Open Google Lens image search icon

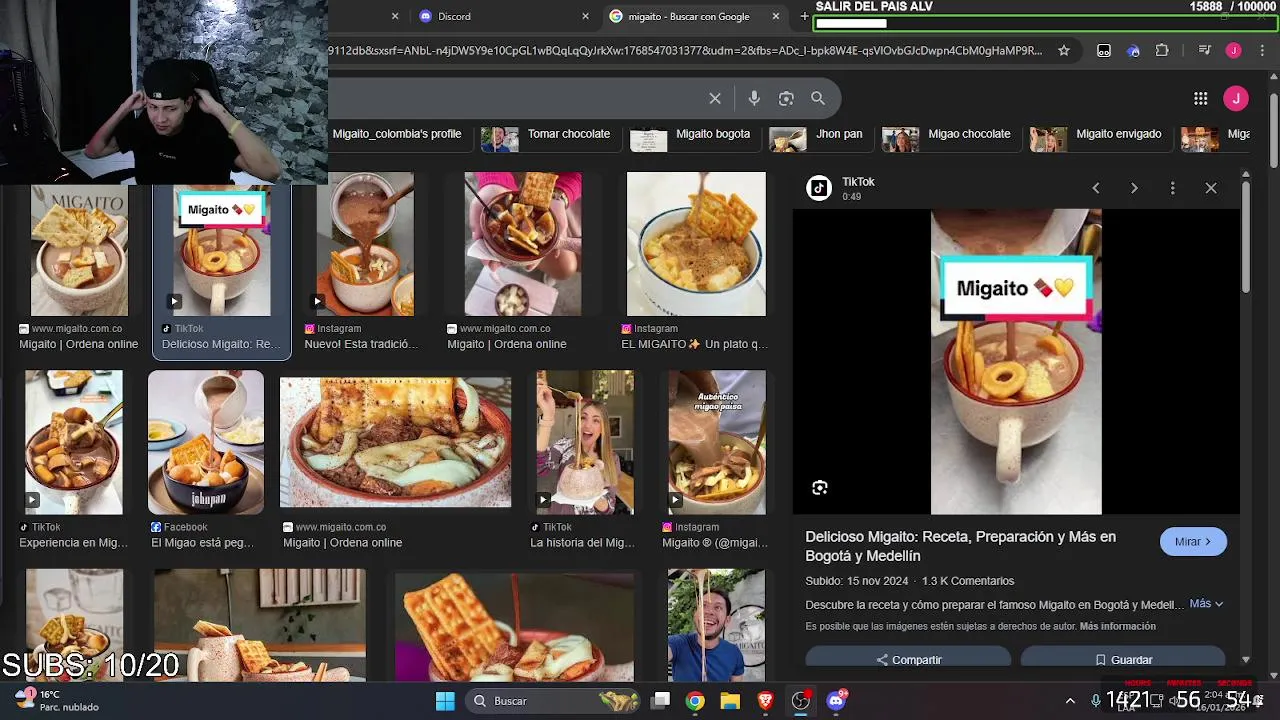pyautogui.click(x=786, y=98)
